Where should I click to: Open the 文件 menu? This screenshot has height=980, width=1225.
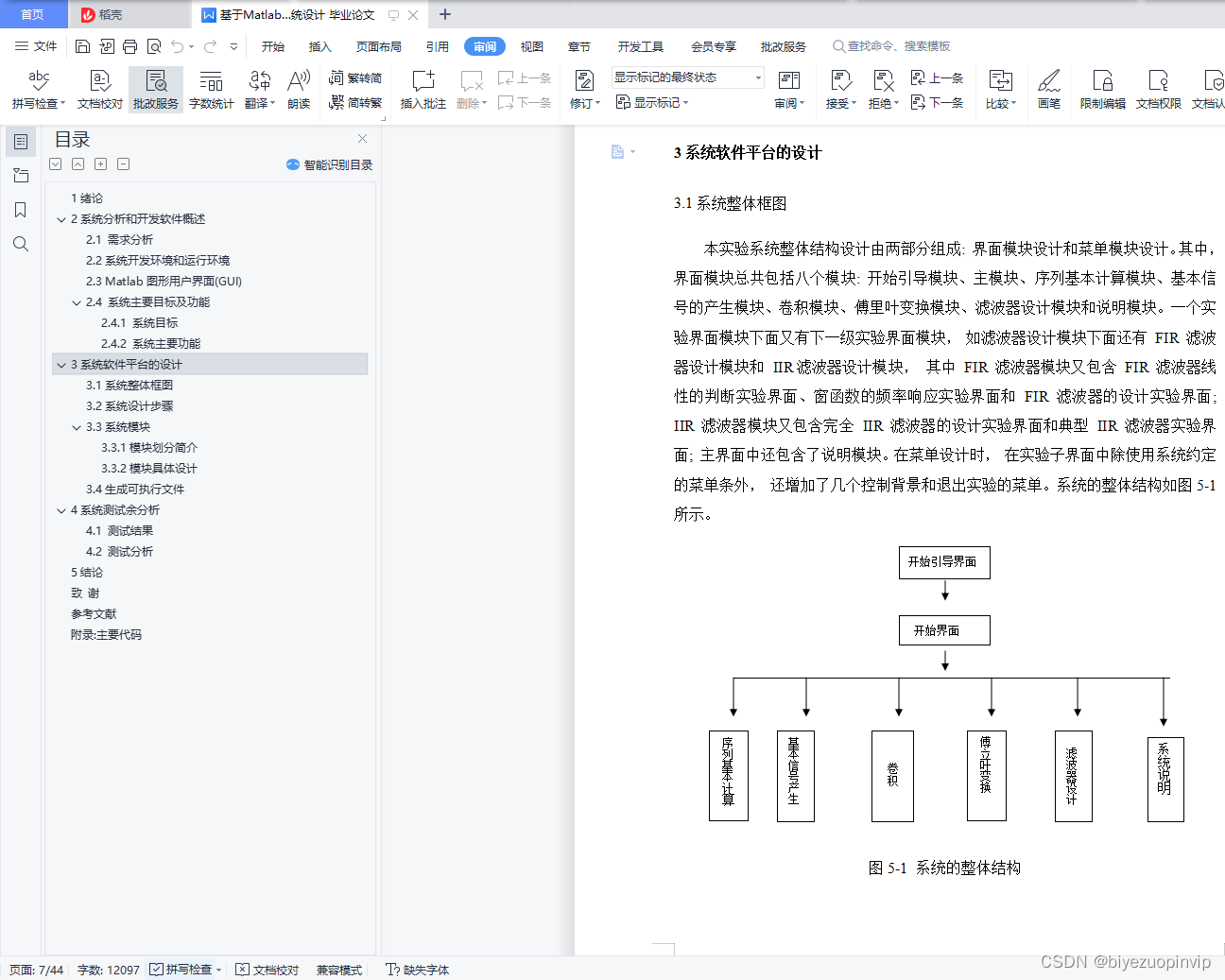click(x=36, y=46)
